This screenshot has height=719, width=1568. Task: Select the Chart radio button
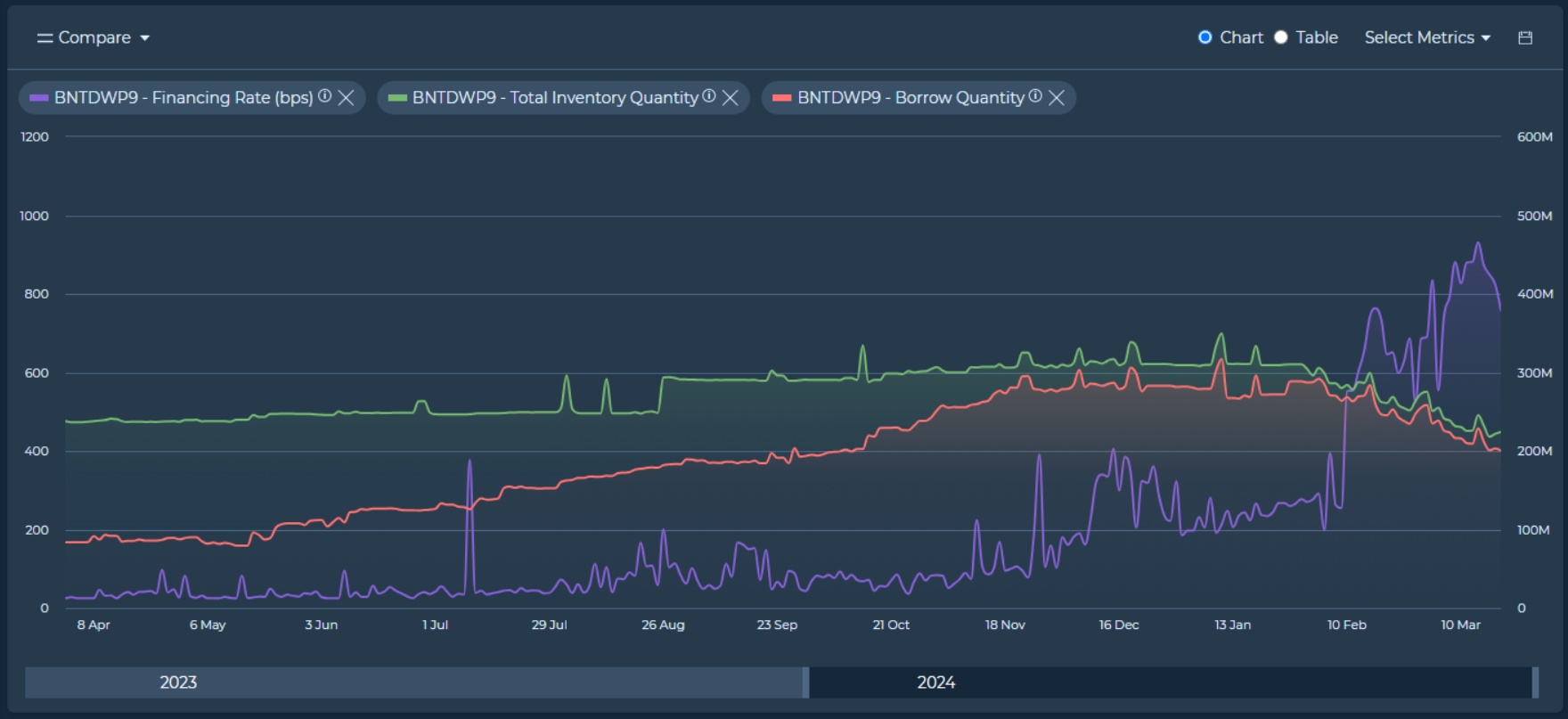[1205, 37]
